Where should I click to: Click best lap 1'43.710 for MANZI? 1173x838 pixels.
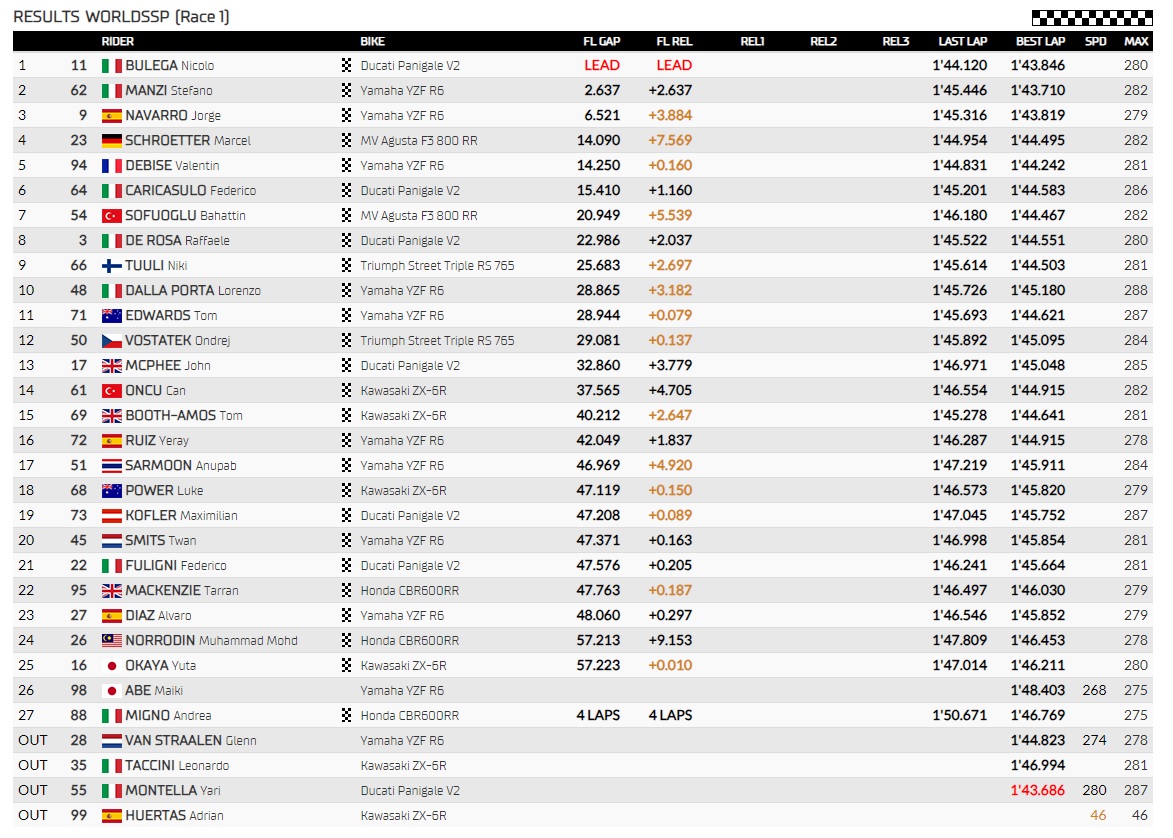coord(1038,91)
